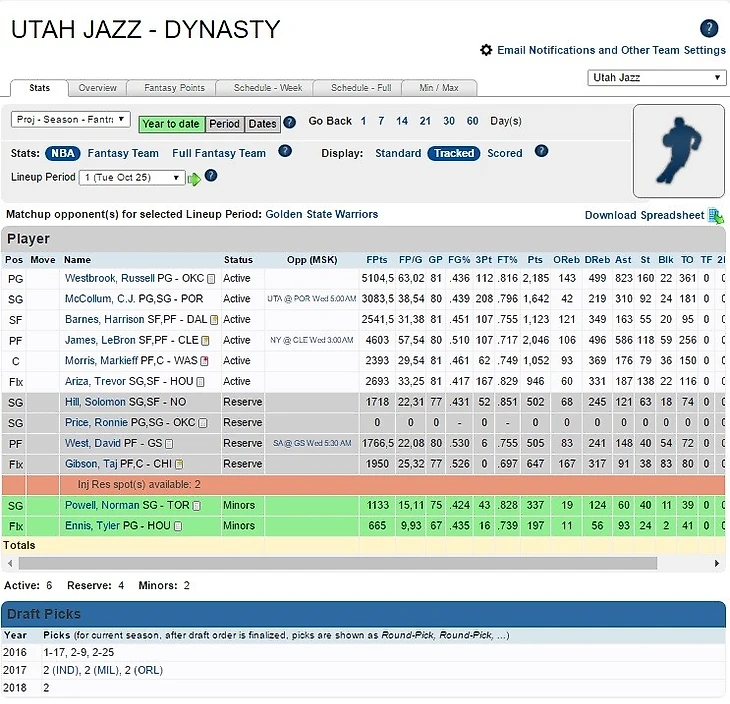Select Period range option
Image resolution: width=730 pixels, height=704 pixels.
click(224, 124)
